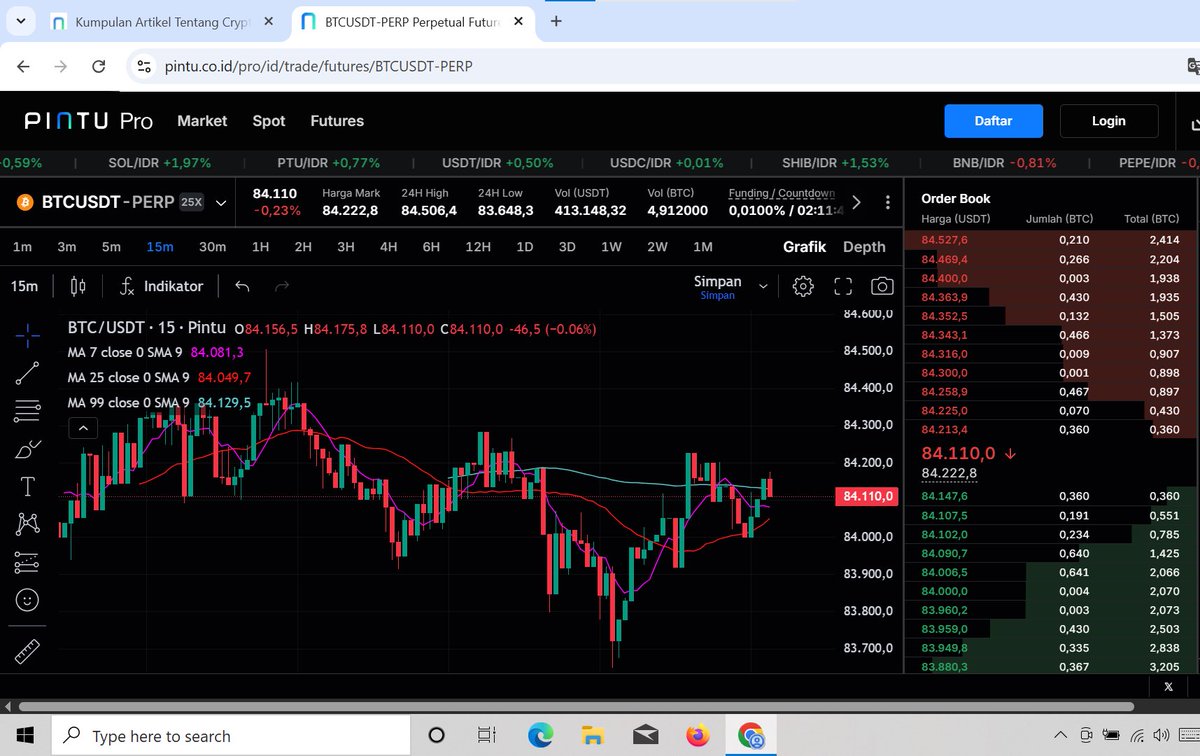Click the 84.527,6 ask price row
The width and height of the screenshot is (1200, 756).
1050,240
